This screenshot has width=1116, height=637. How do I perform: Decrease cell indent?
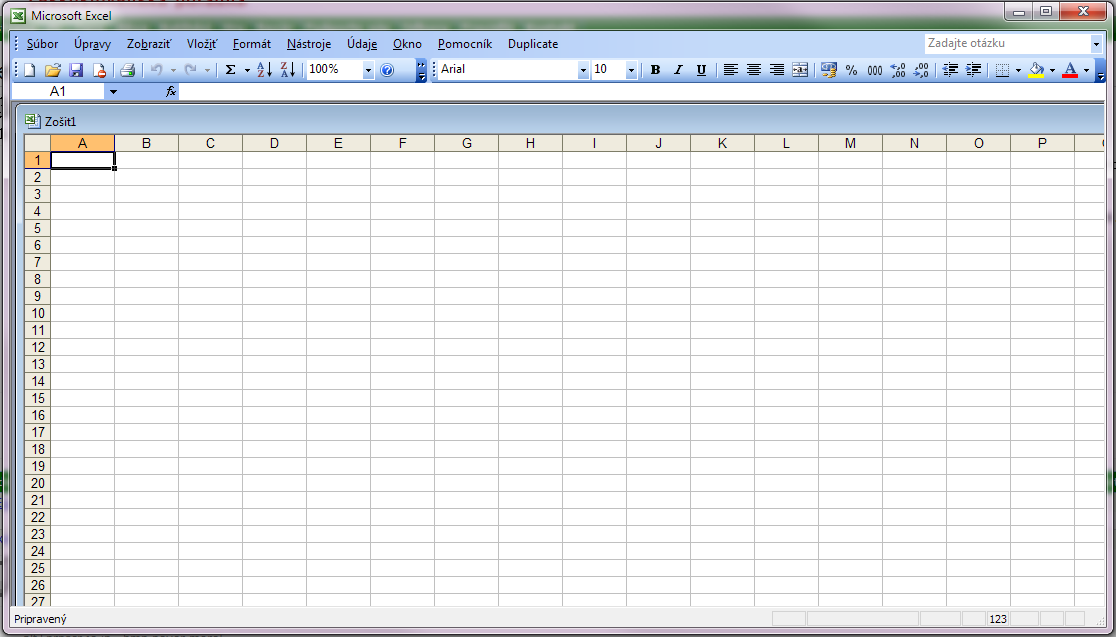950,70
